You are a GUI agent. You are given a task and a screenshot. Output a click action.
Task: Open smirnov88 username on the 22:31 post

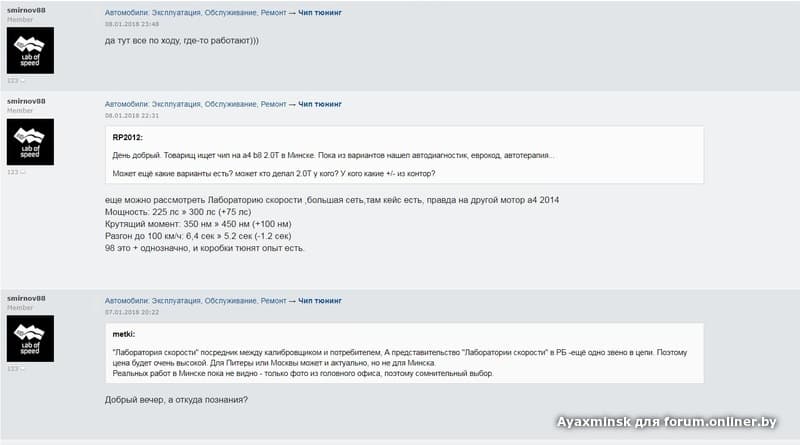tap(26, 102)
